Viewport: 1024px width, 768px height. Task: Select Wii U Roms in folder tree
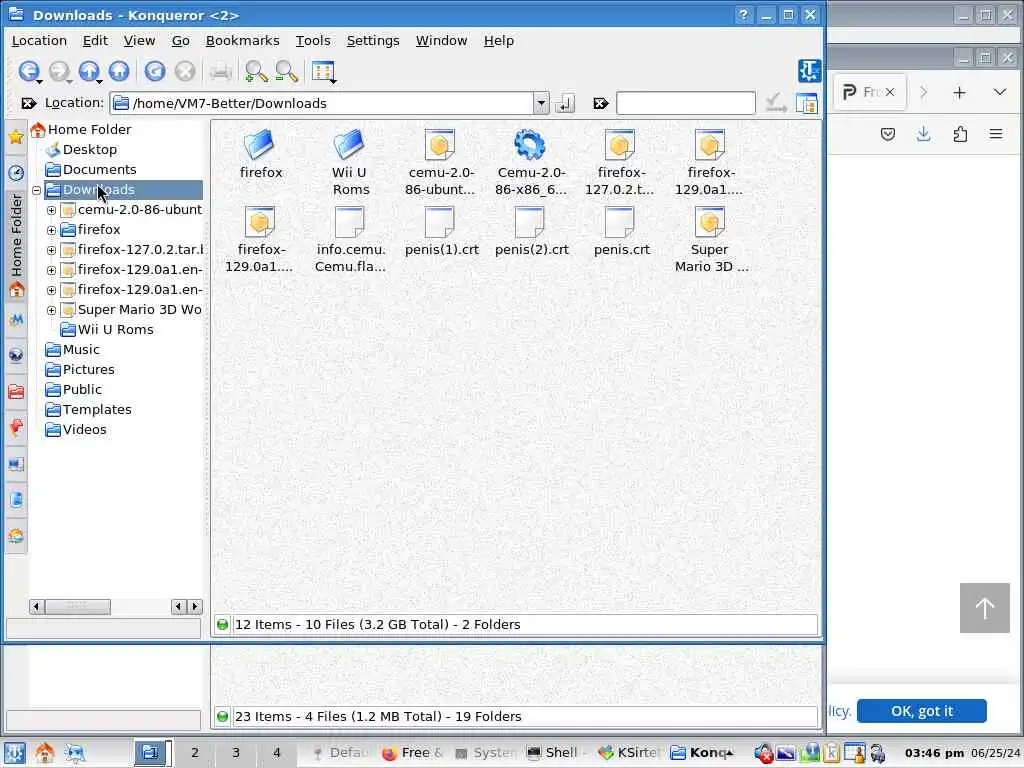[x=115, y=330]
